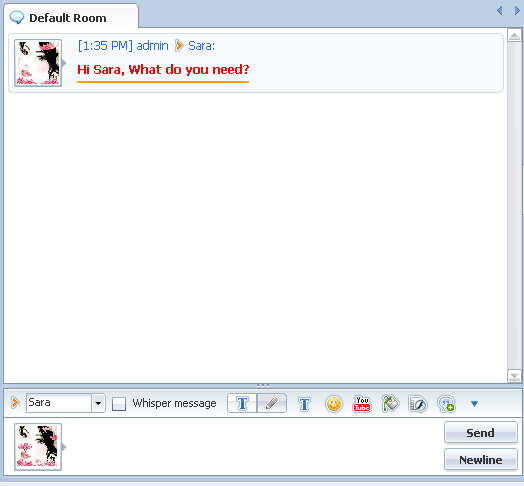Switch to pencil drawing mode
Image resolution: width=524 pixels, height=486 pixels.
272,403
